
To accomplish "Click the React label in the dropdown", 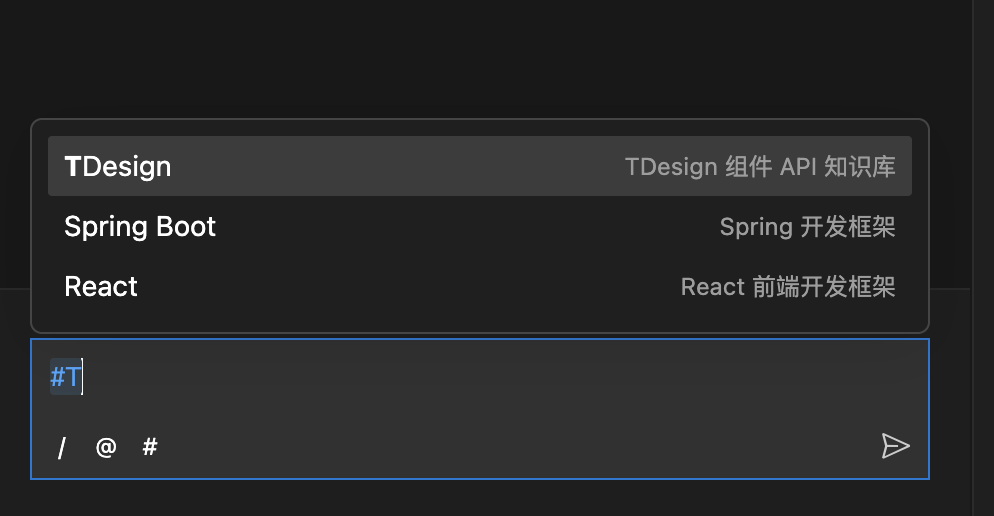I will tap(101, 287).
